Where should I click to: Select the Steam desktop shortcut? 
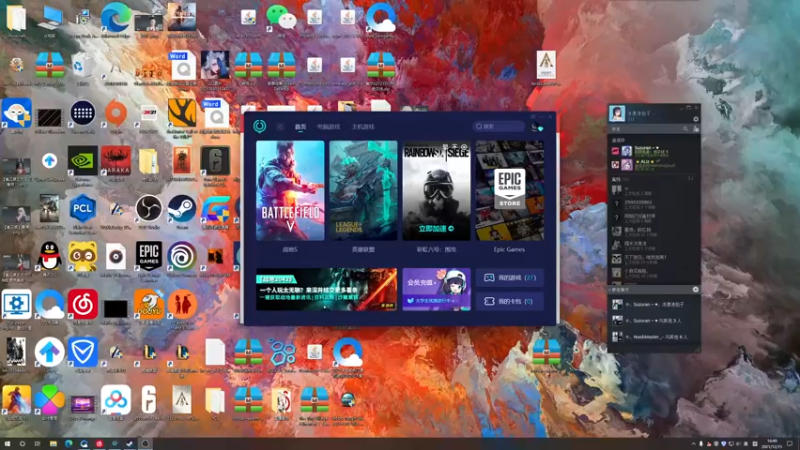(182, 211)
